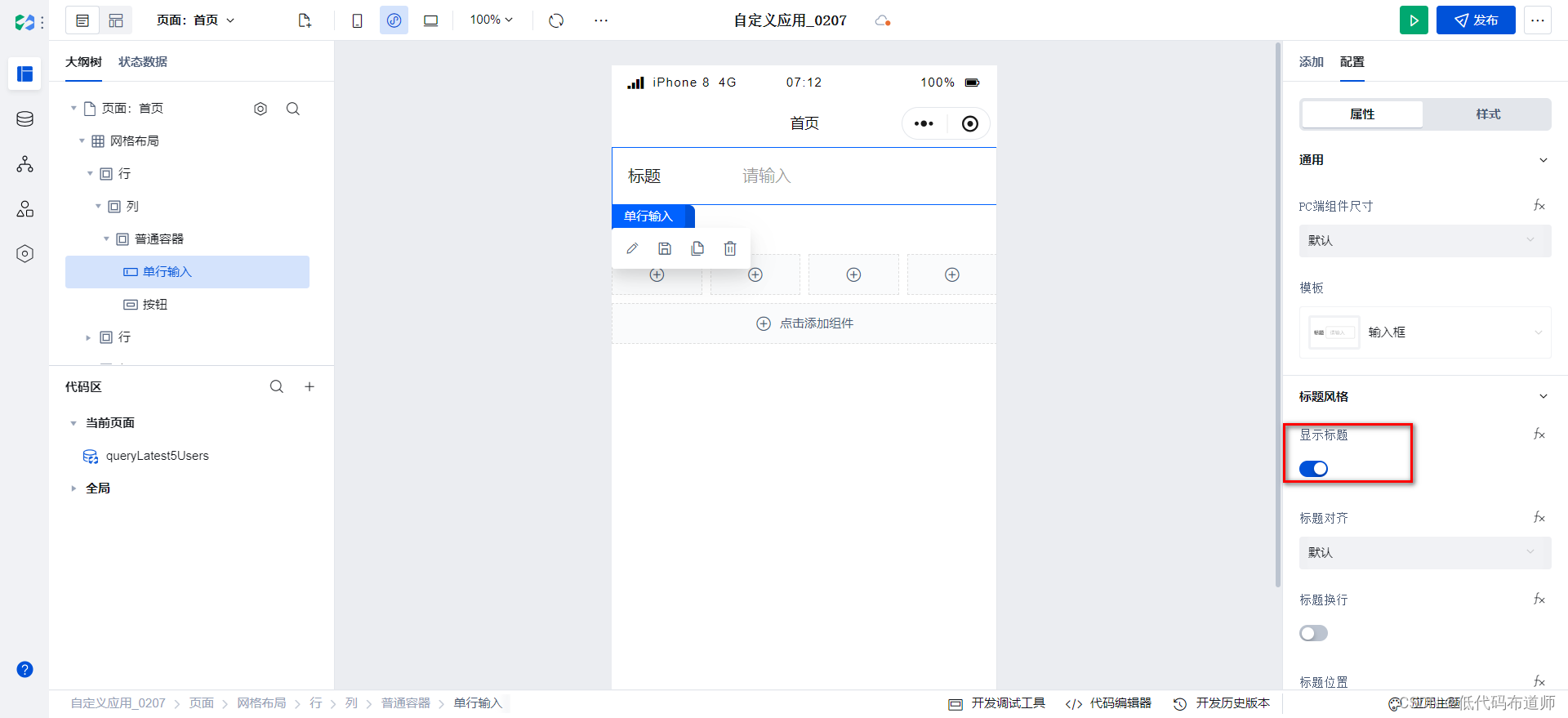This screenshot has height=718, width=1568.
Task: Click the new page file icon
Action: click(305, 20)
